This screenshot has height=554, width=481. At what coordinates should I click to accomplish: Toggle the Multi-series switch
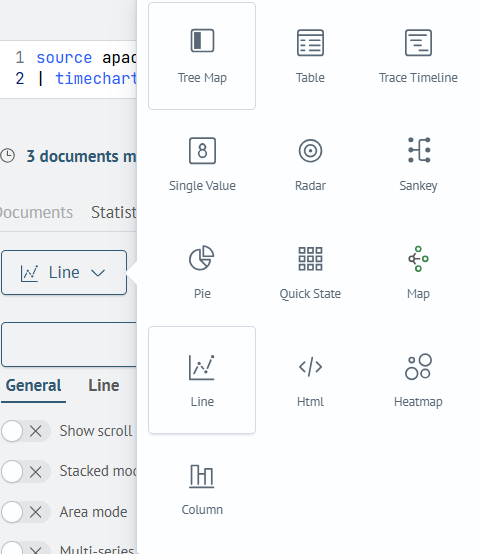(x=25, y=548)
